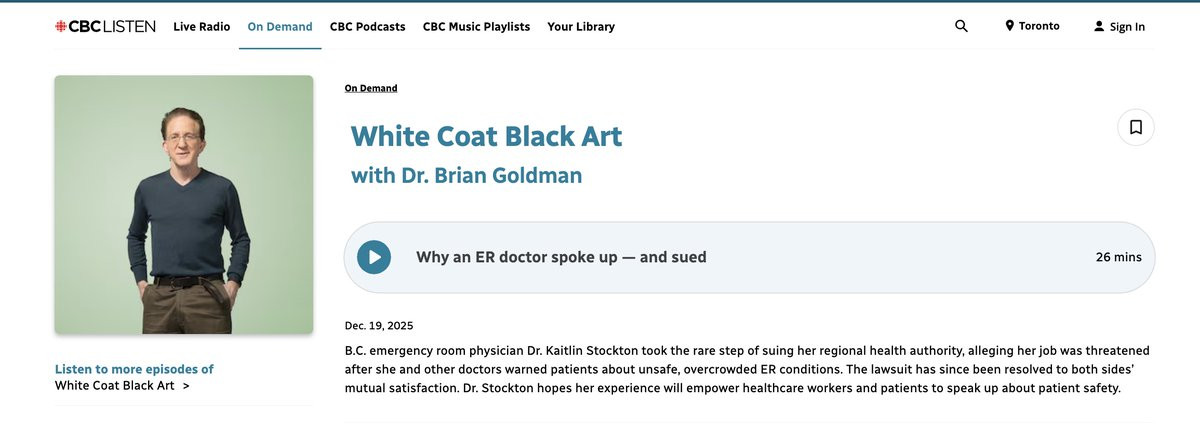
Task: Select the On Demand tab
Action: pyautogui.click(x=280, y=26)
